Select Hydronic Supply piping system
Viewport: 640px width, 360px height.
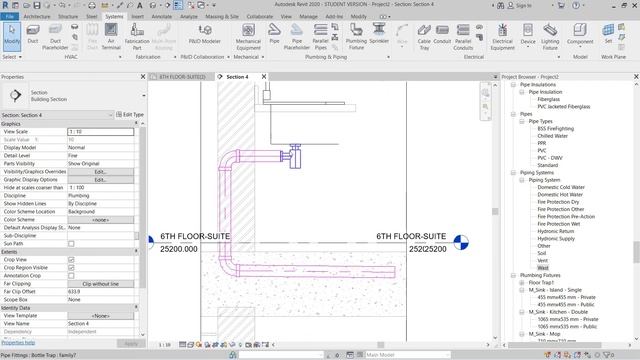coord(556,239)
